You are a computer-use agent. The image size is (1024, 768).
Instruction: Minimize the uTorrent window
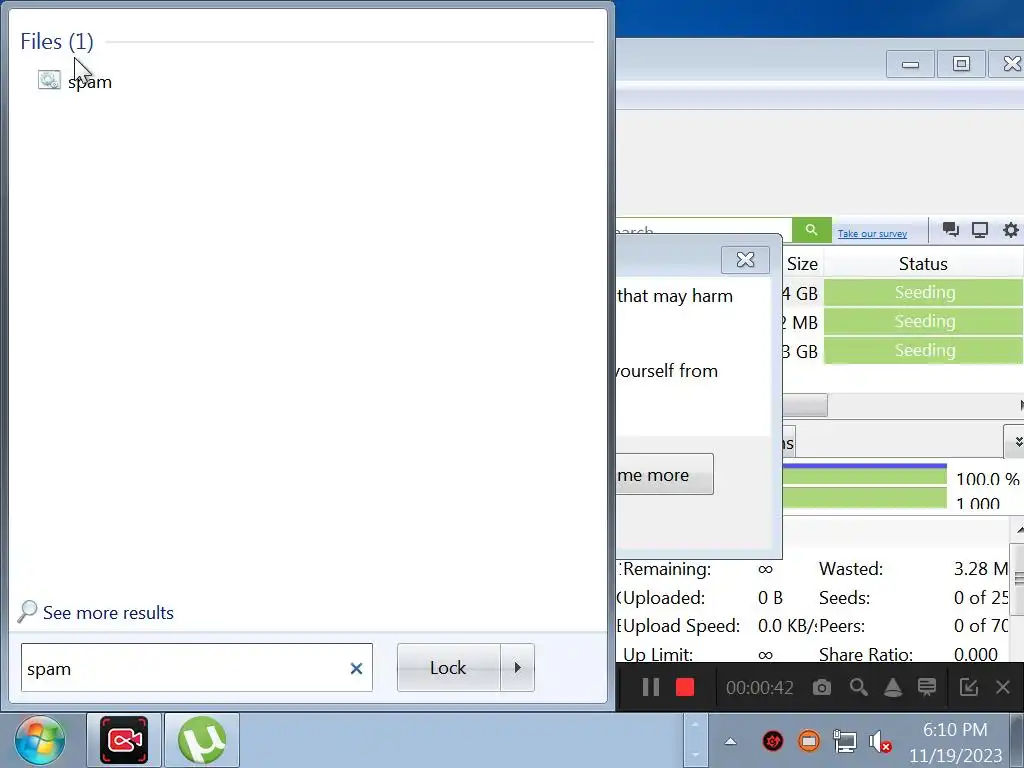pyautogui.click(x=910, y=64)
